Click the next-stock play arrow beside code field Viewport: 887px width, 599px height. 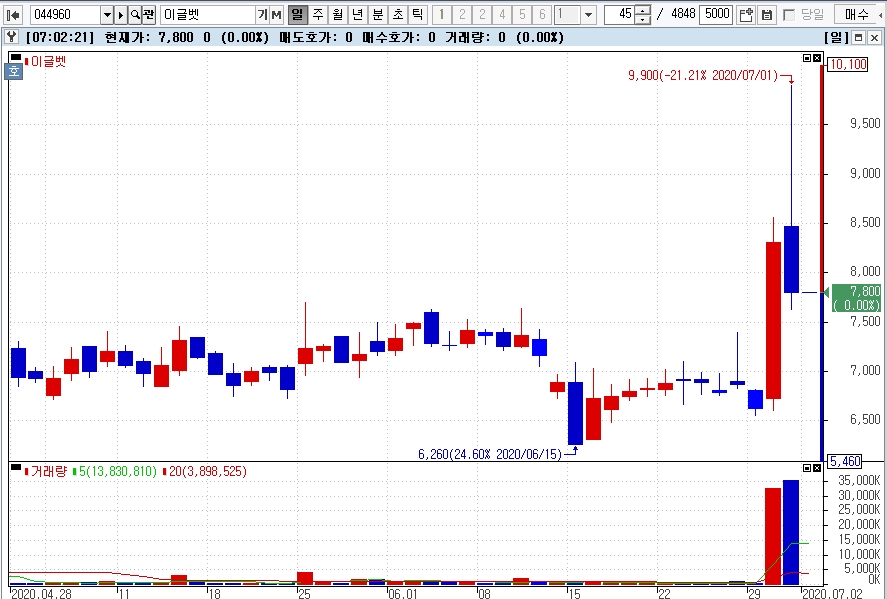click(120, 15)
